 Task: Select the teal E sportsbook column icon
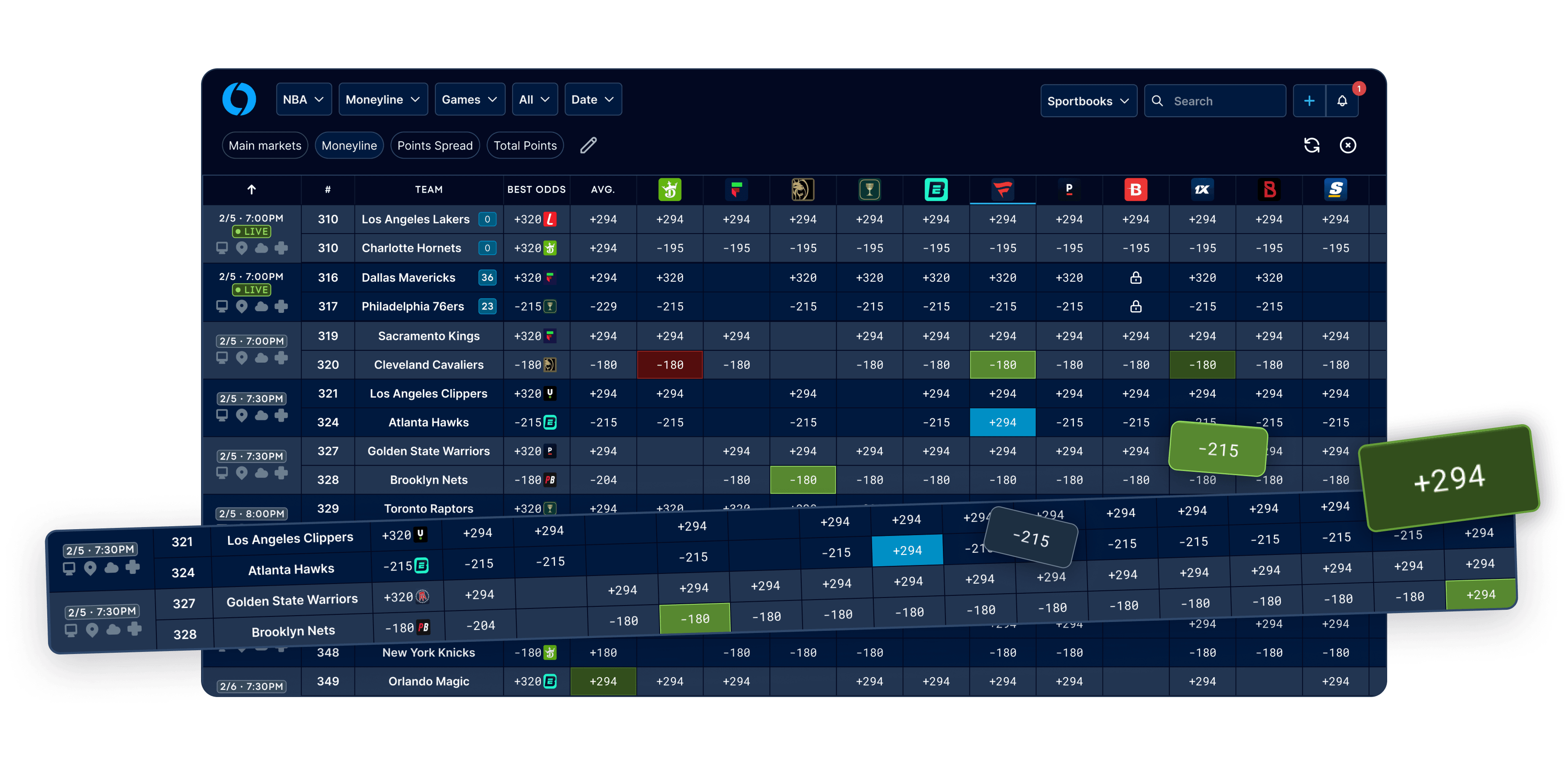tap(936, 189)
